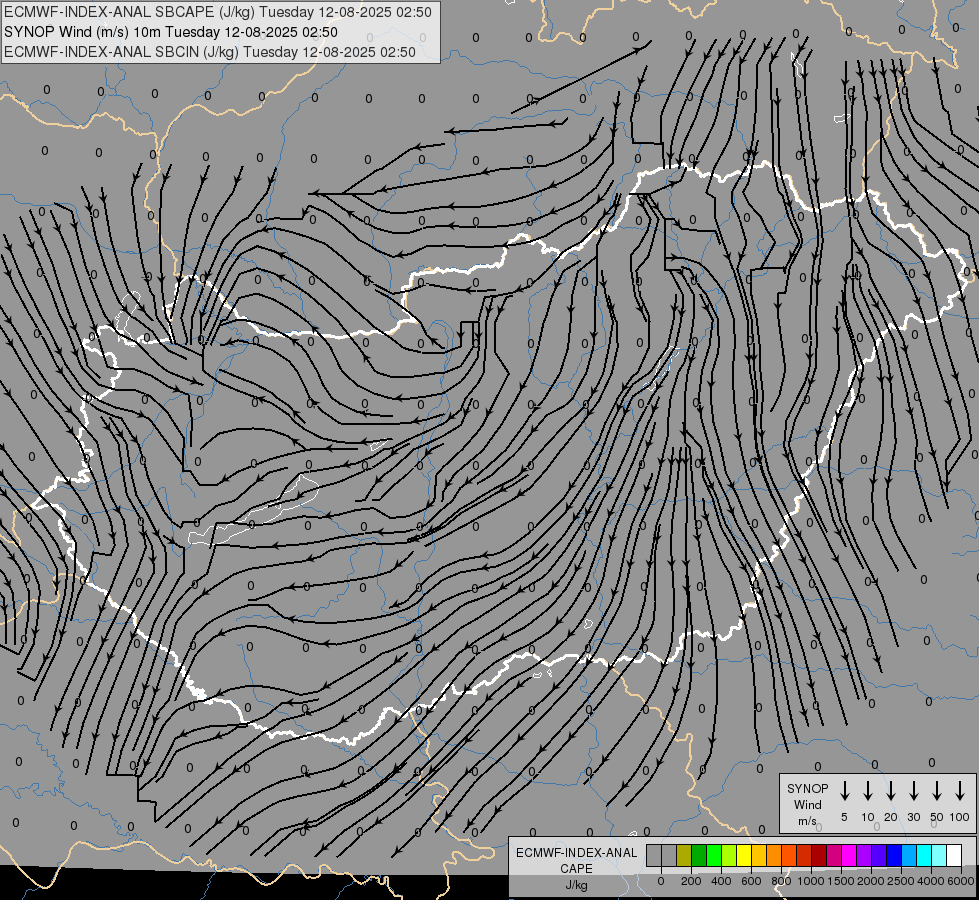The width and height of the screenshot is (979, 900).
Task: Click the 2000 tick label on CAPE scale
Action: (x=871, y=881)
